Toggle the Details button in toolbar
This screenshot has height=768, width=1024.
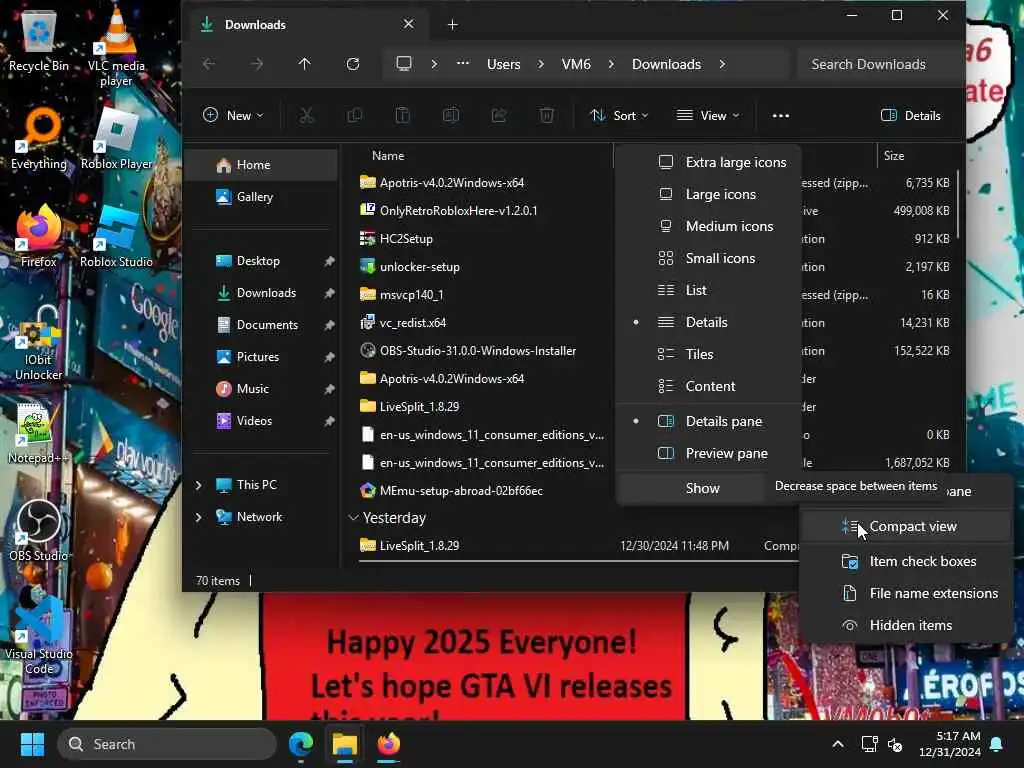pos(910,116)
